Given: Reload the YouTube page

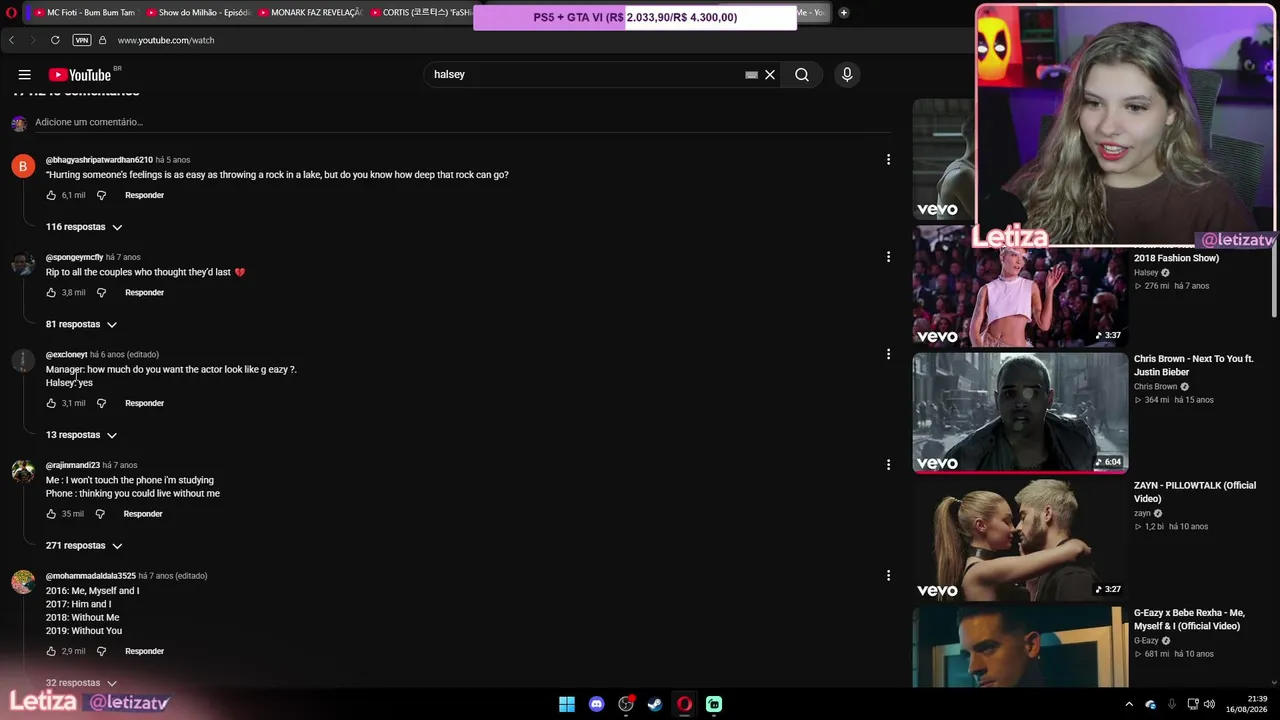Looking at the screenshot, I should (55, 40).
